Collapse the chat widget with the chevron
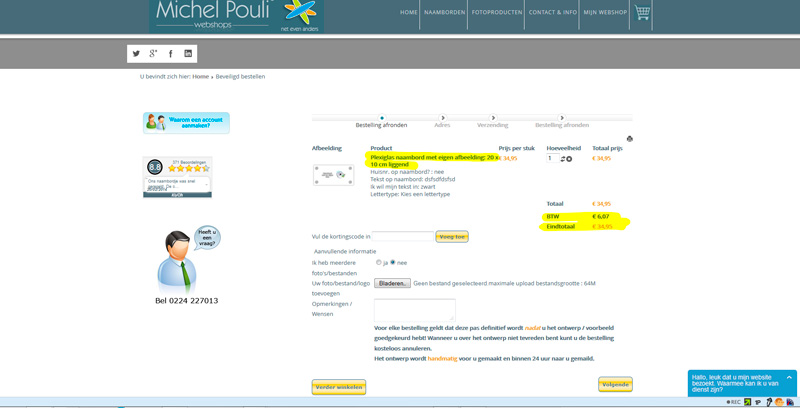This screenshot has width=800, height=408. pos(789,377)
